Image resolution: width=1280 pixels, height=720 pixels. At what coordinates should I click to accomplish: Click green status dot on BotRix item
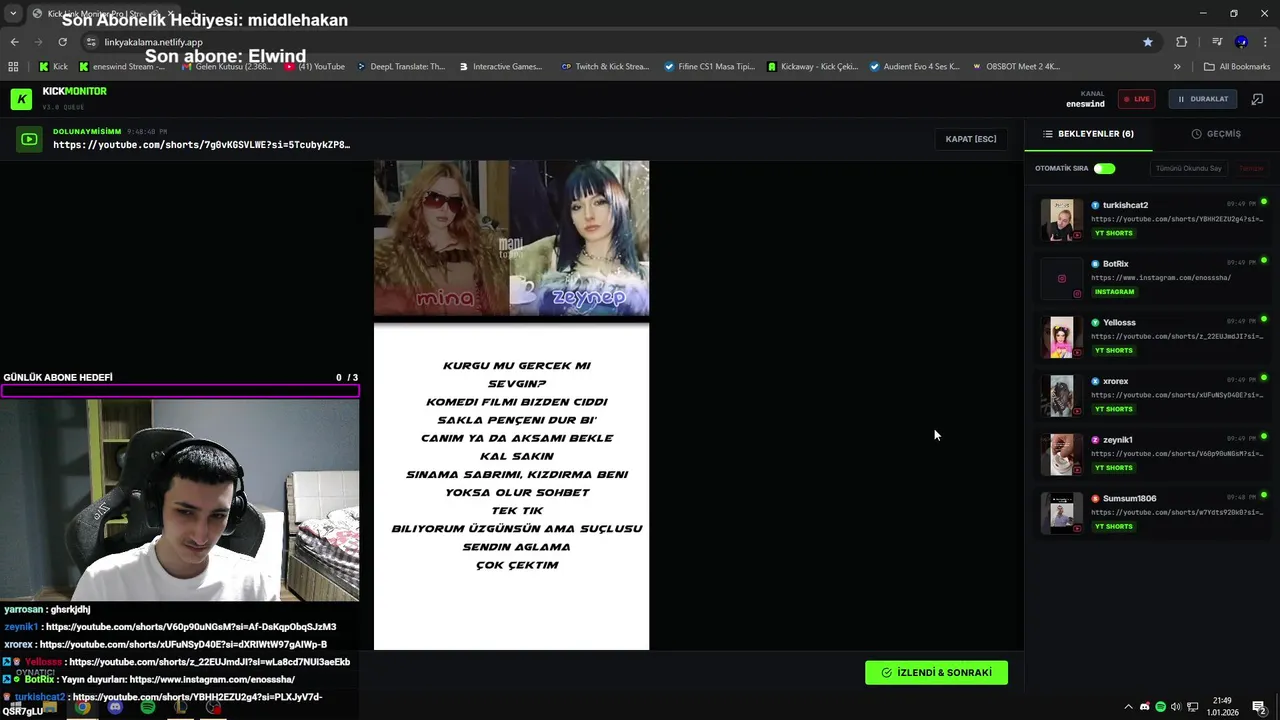click(x=1264, y=261)
